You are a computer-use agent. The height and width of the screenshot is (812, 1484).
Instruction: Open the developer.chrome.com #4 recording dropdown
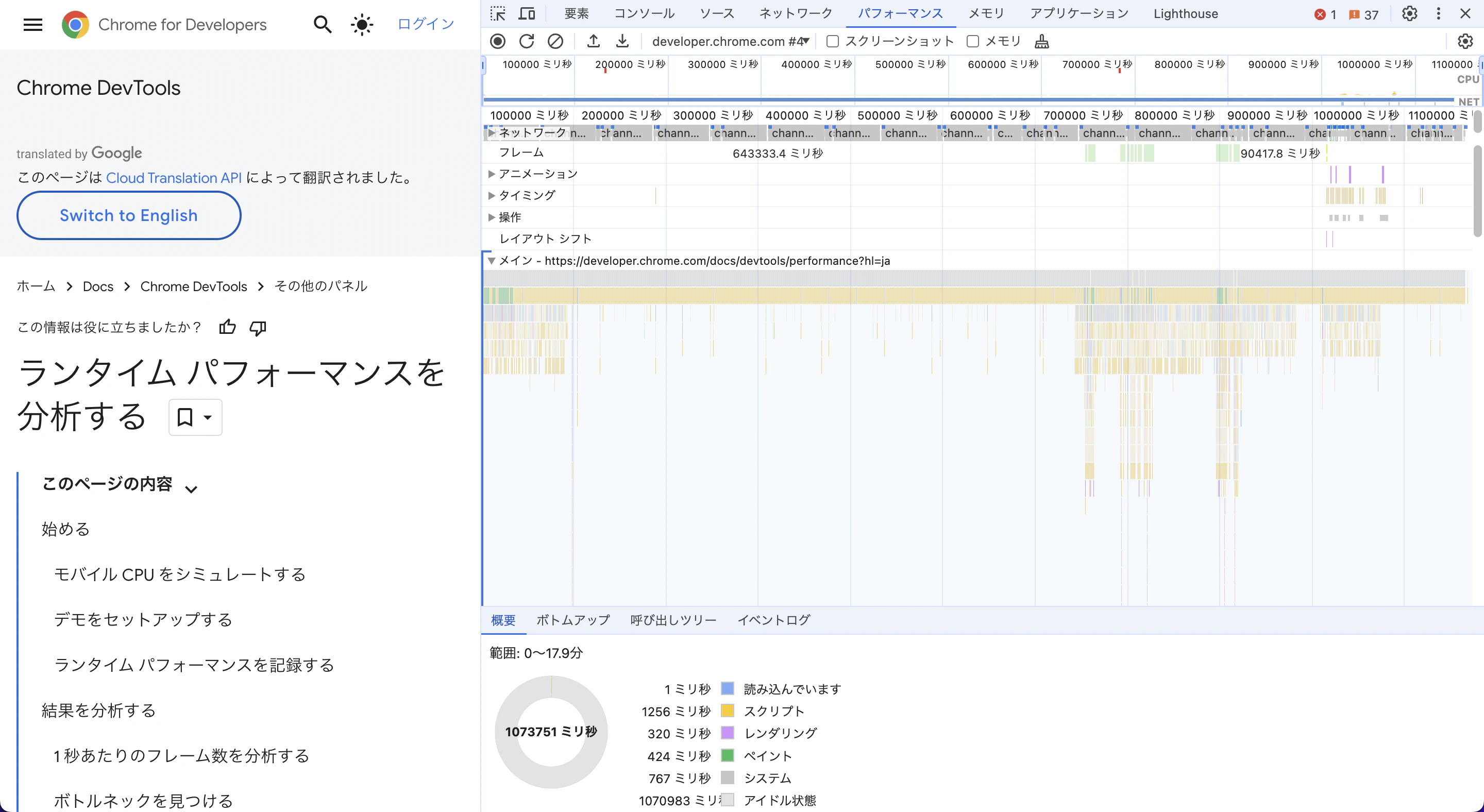(x=731, y=41)
